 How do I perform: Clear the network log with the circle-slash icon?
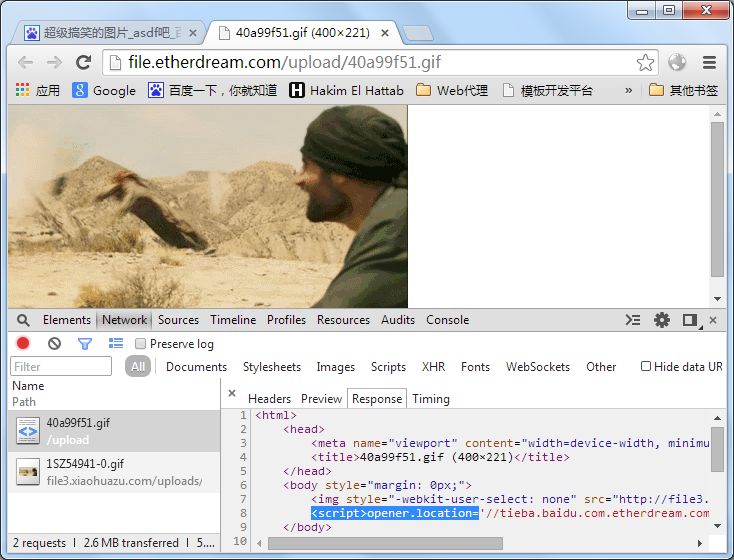click(x=54, y=344)
